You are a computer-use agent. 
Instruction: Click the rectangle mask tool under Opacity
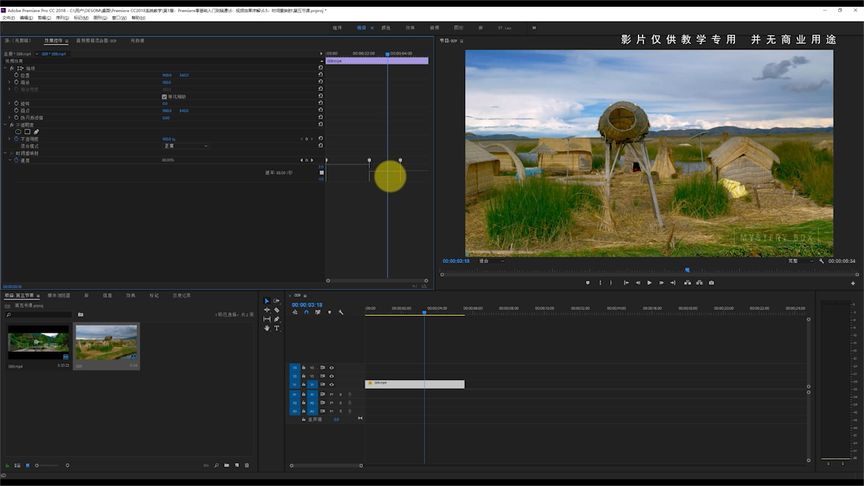pos(27,131)
